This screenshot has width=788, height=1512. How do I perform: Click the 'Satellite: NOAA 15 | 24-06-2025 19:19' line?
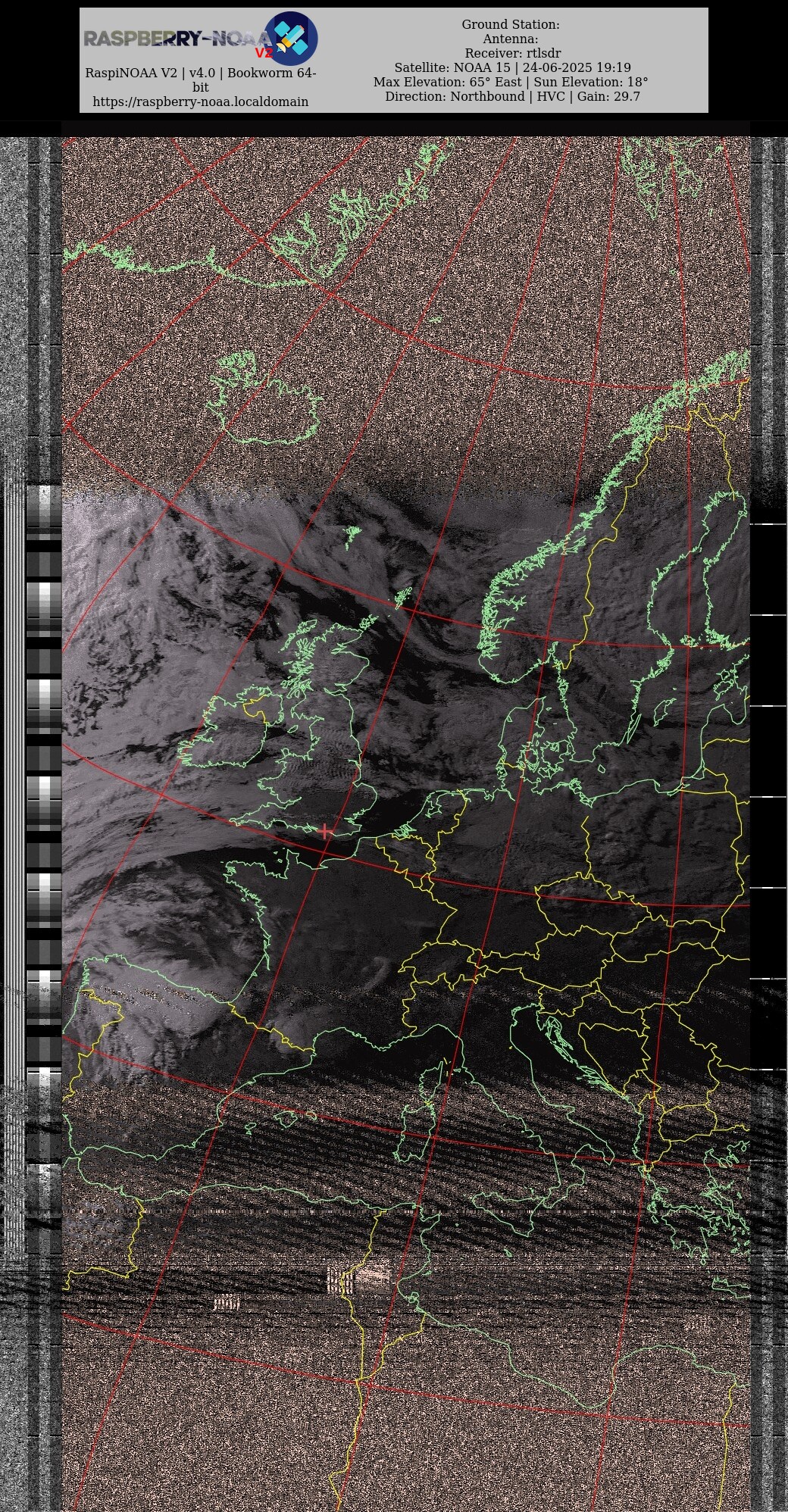click(513, 67)
